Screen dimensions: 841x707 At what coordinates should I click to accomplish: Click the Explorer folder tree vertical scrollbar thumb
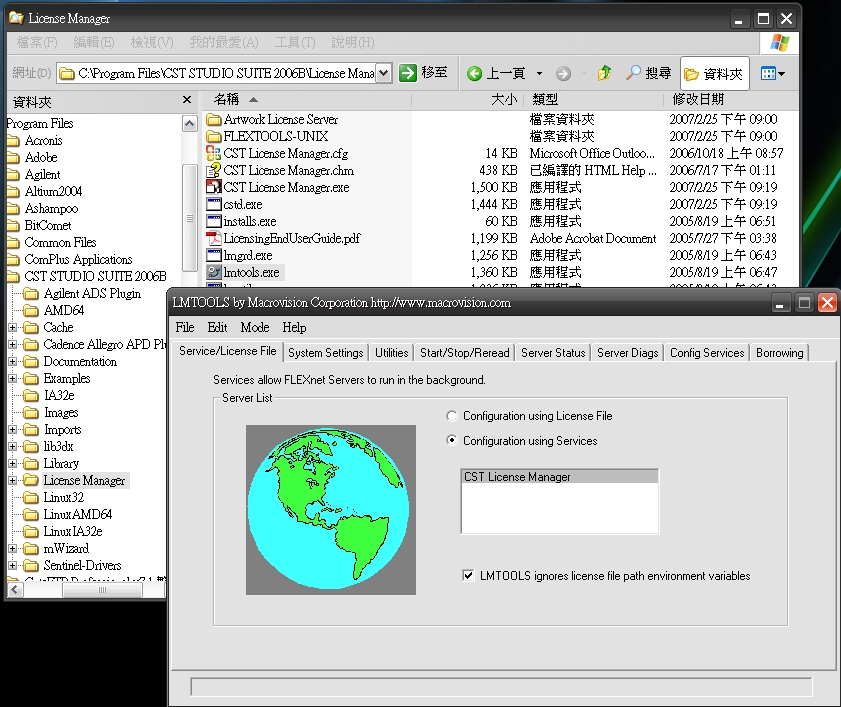[189, 218]
